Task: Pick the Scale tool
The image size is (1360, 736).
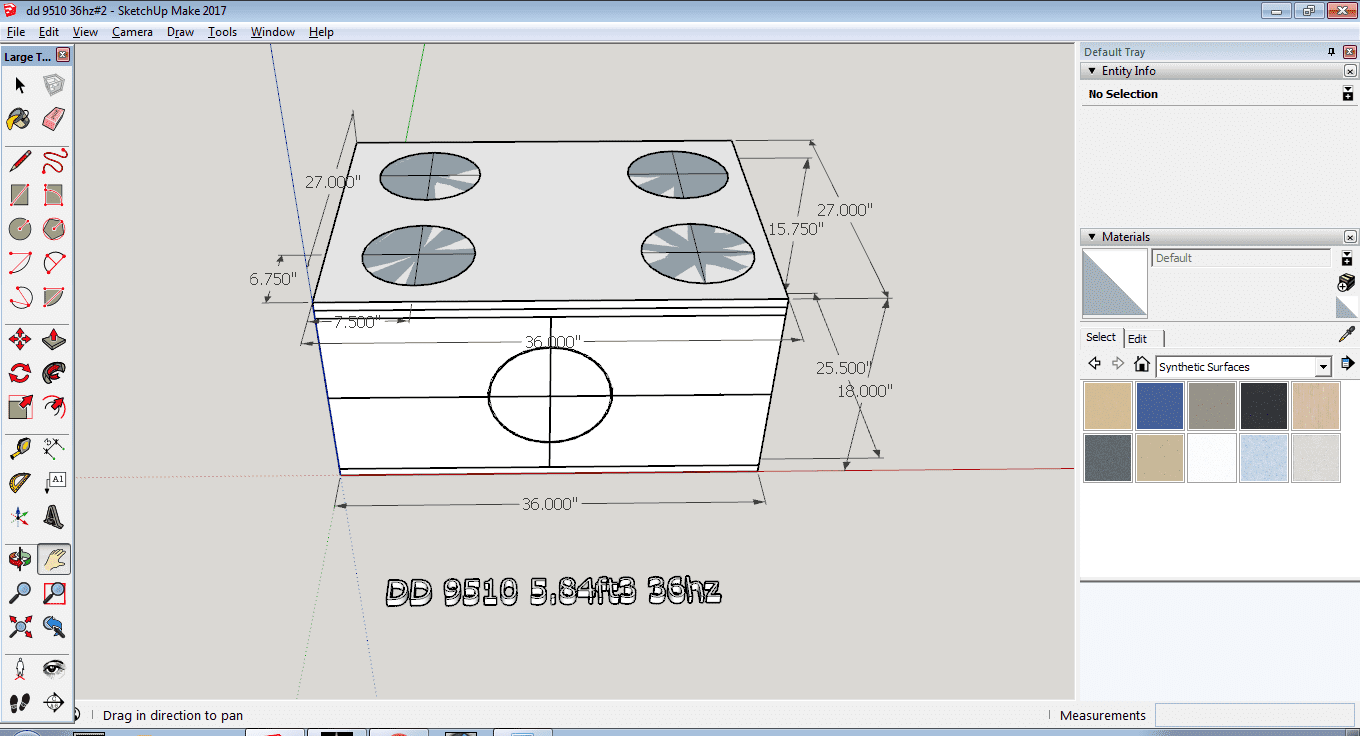Action: 20,407
